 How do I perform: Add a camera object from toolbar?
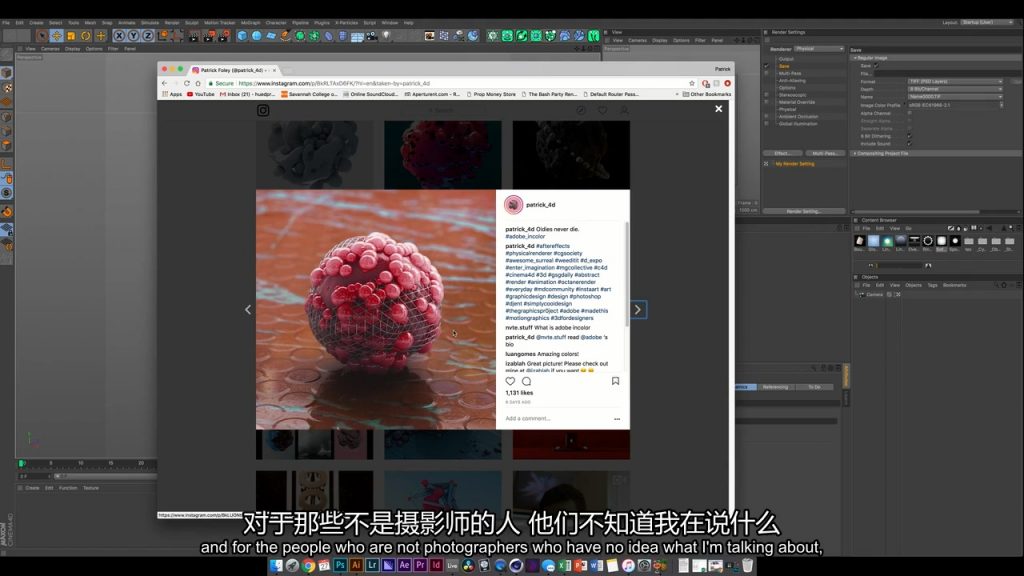click(x=372, y=36)
